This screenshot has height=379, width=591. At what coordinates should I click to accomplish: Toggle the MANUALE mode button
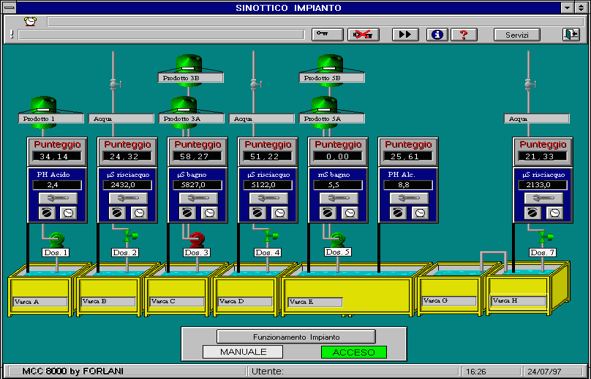(x=243, y=352)
